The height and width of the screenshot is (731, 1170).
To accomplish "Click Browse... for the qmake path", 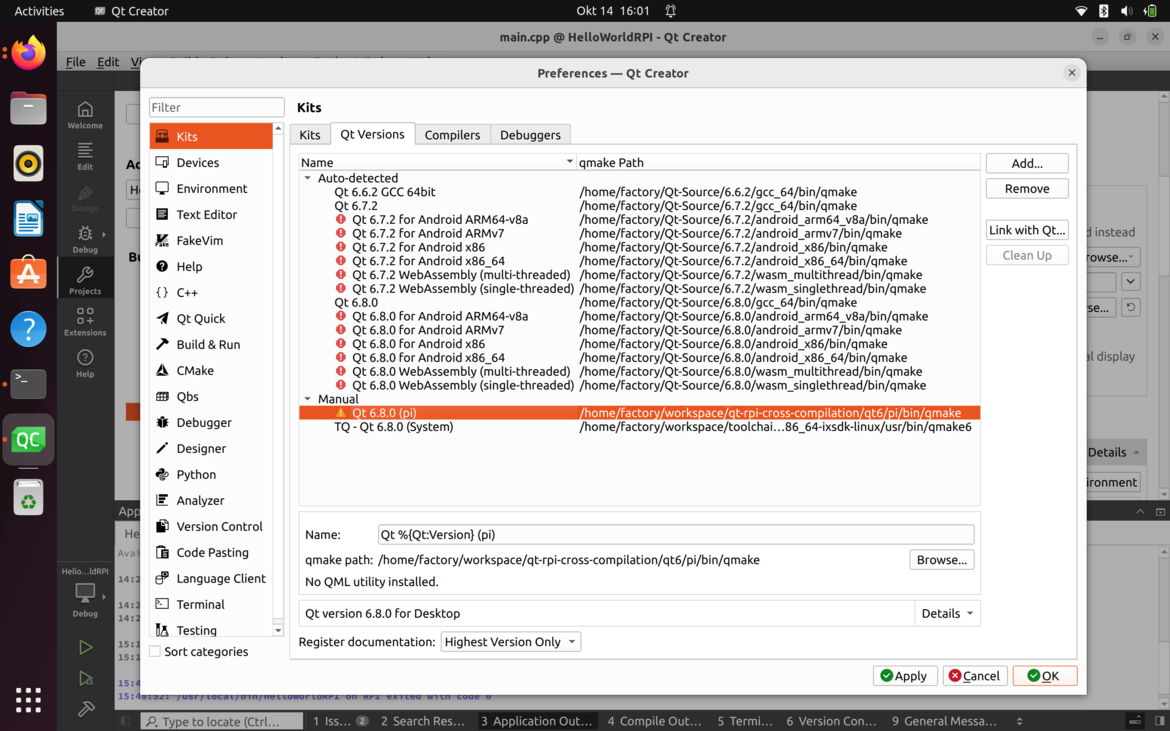I will 942,559.
